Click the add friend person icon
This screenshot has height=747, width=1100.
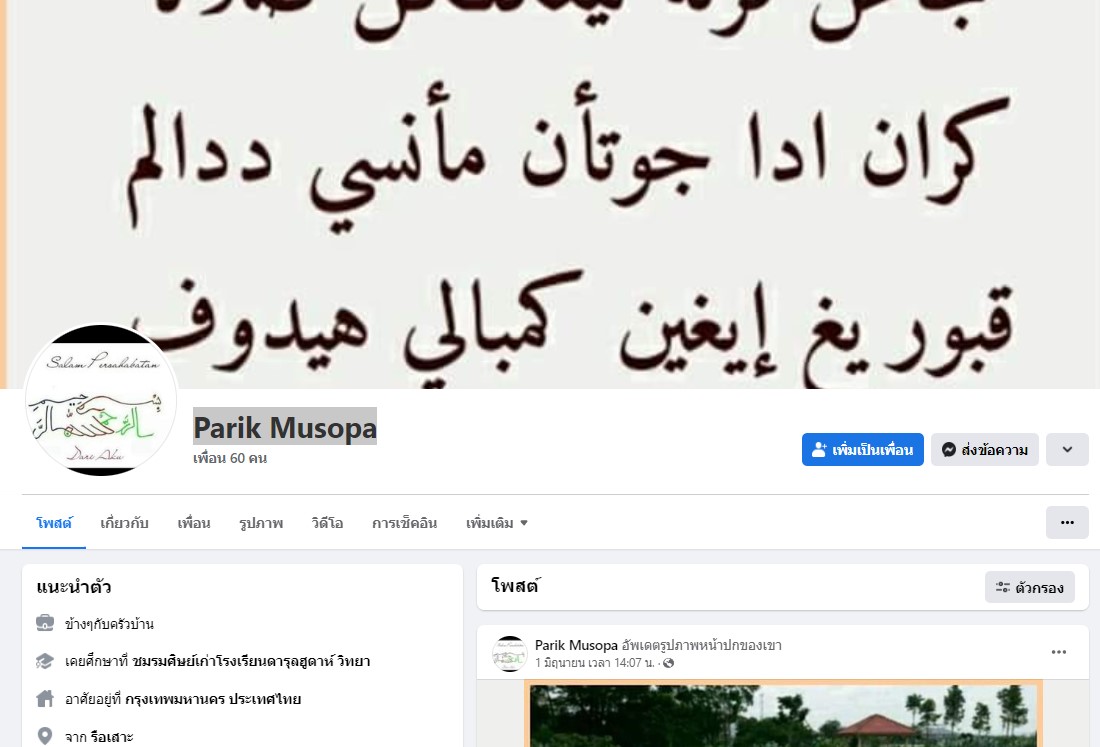pyautogui.click(x=819, y=450)
